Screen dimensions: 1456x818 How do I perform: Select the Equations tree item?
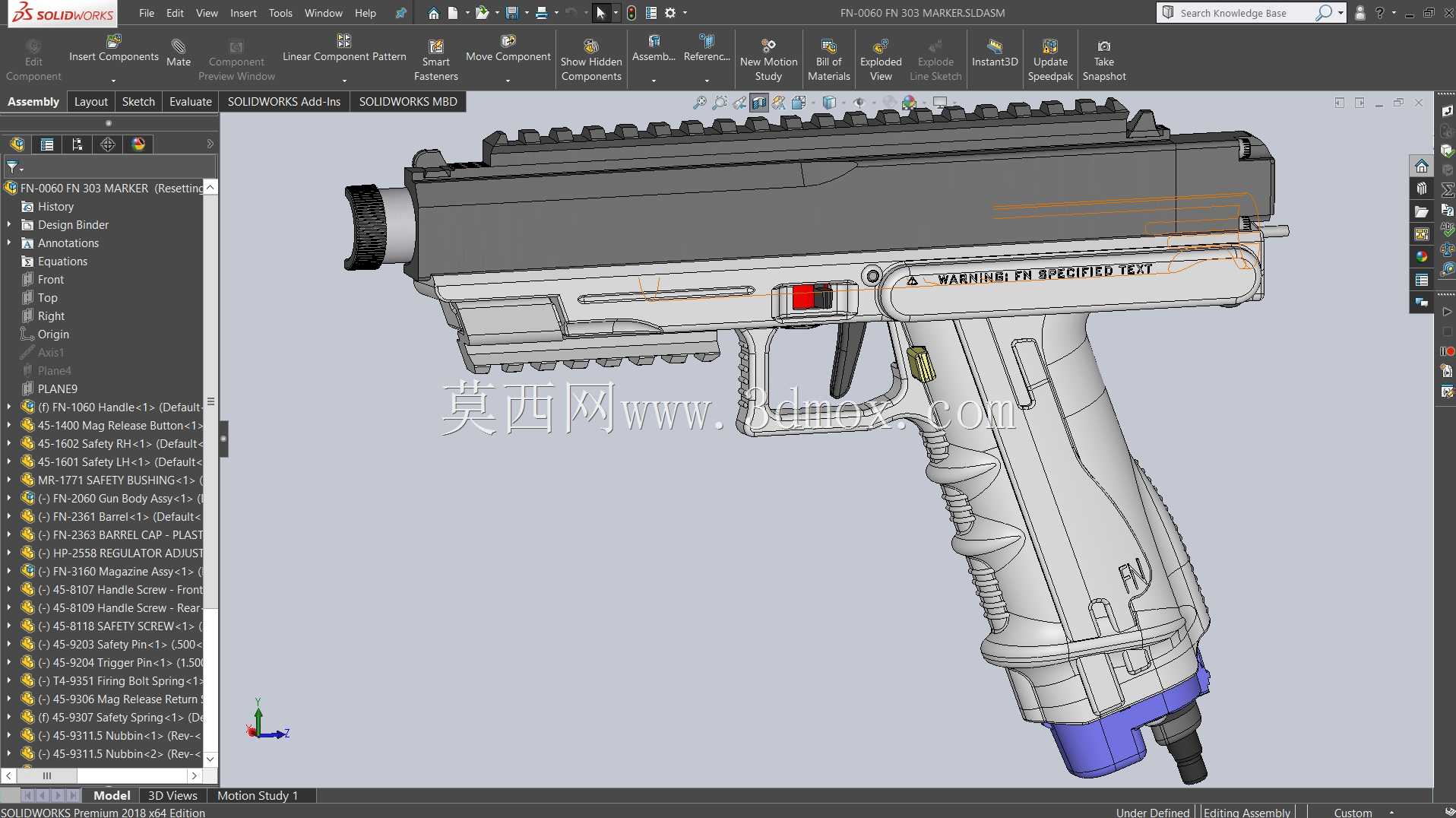click(62, 262)
